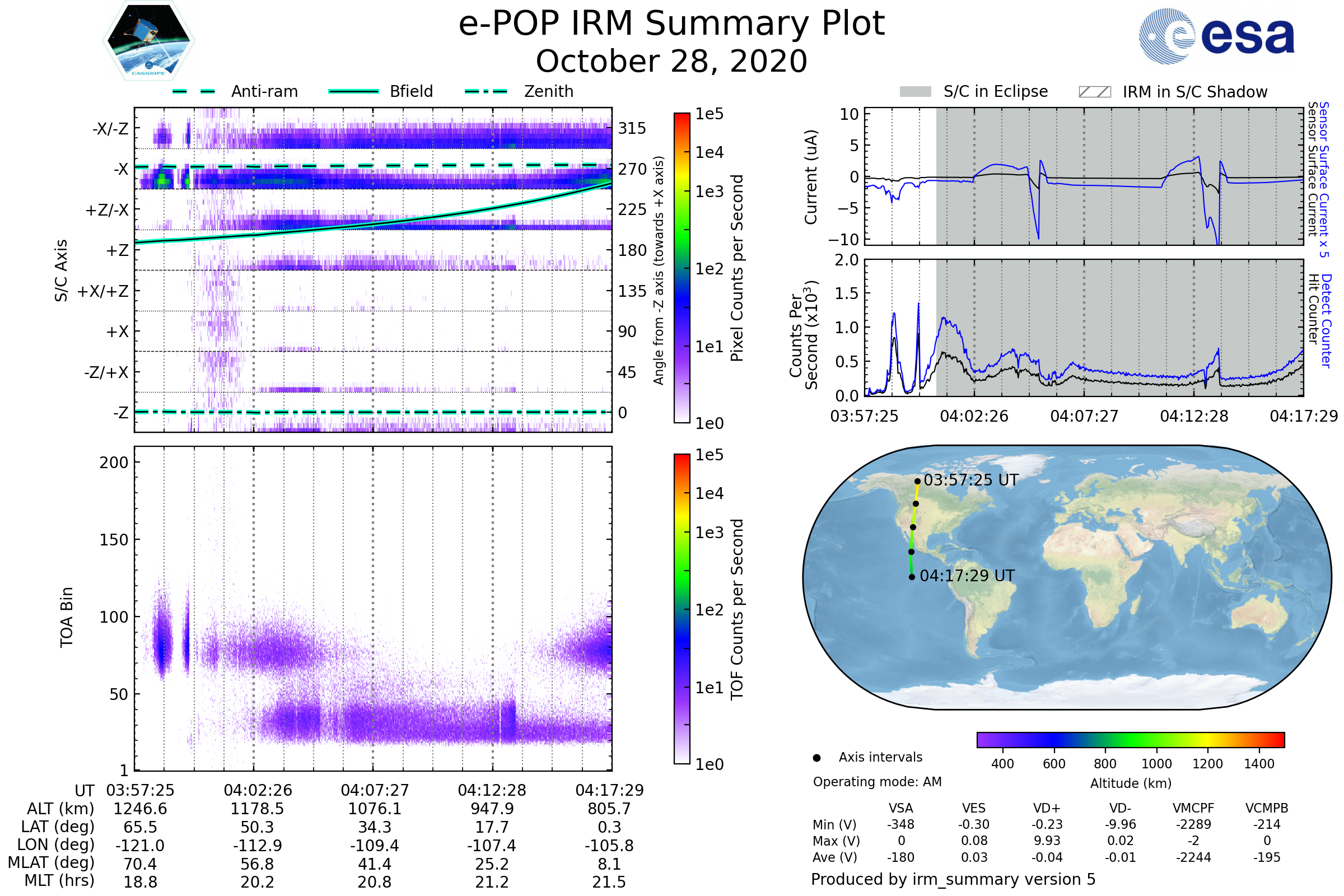Click the S/C in Eclipse gray swatch
The image size is (1344, 896).
pyautogui.click(x=915, y=92)
